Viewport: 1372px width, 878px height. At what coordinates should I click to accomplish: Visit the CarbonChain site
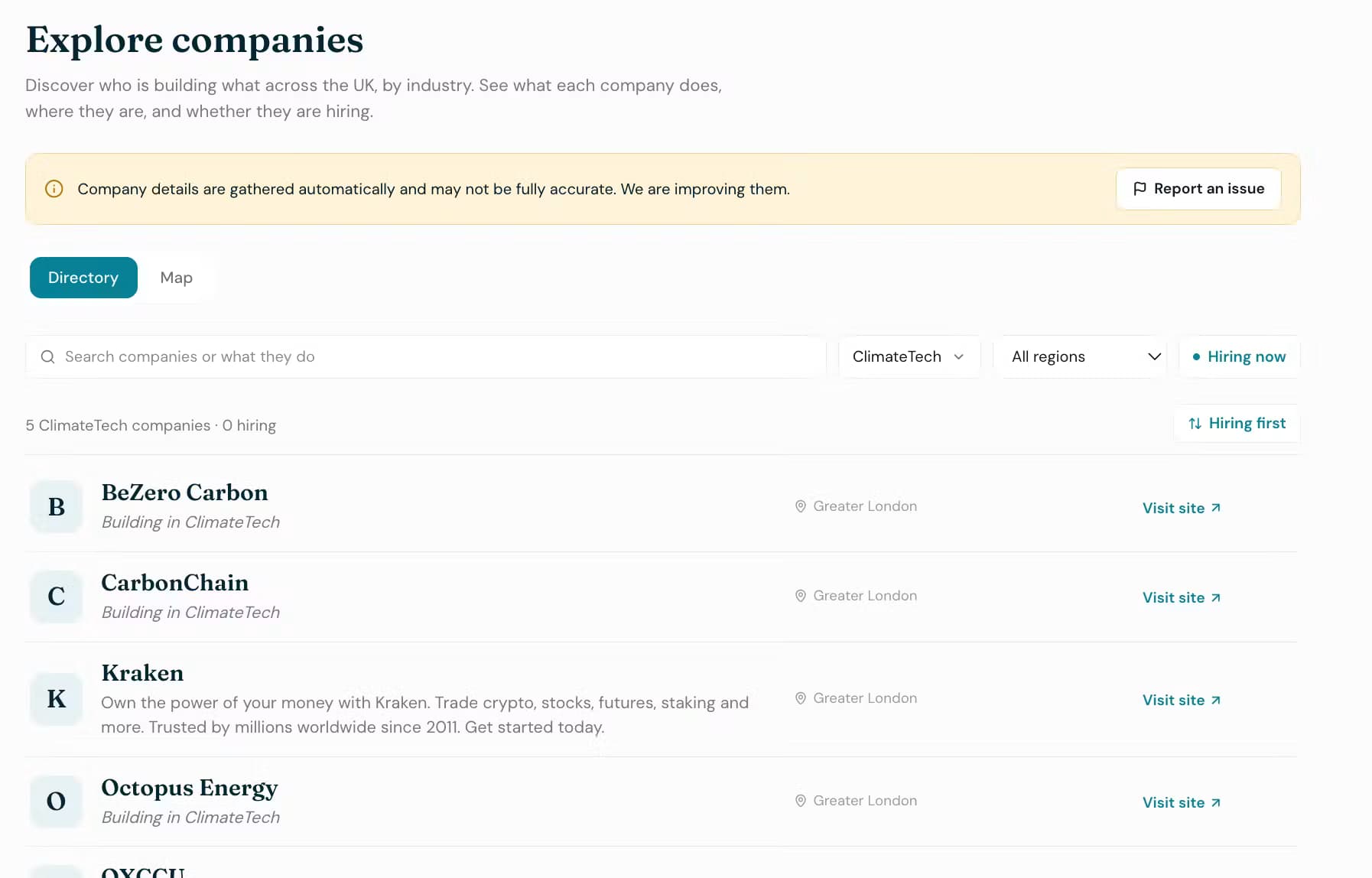point(1182,597)
